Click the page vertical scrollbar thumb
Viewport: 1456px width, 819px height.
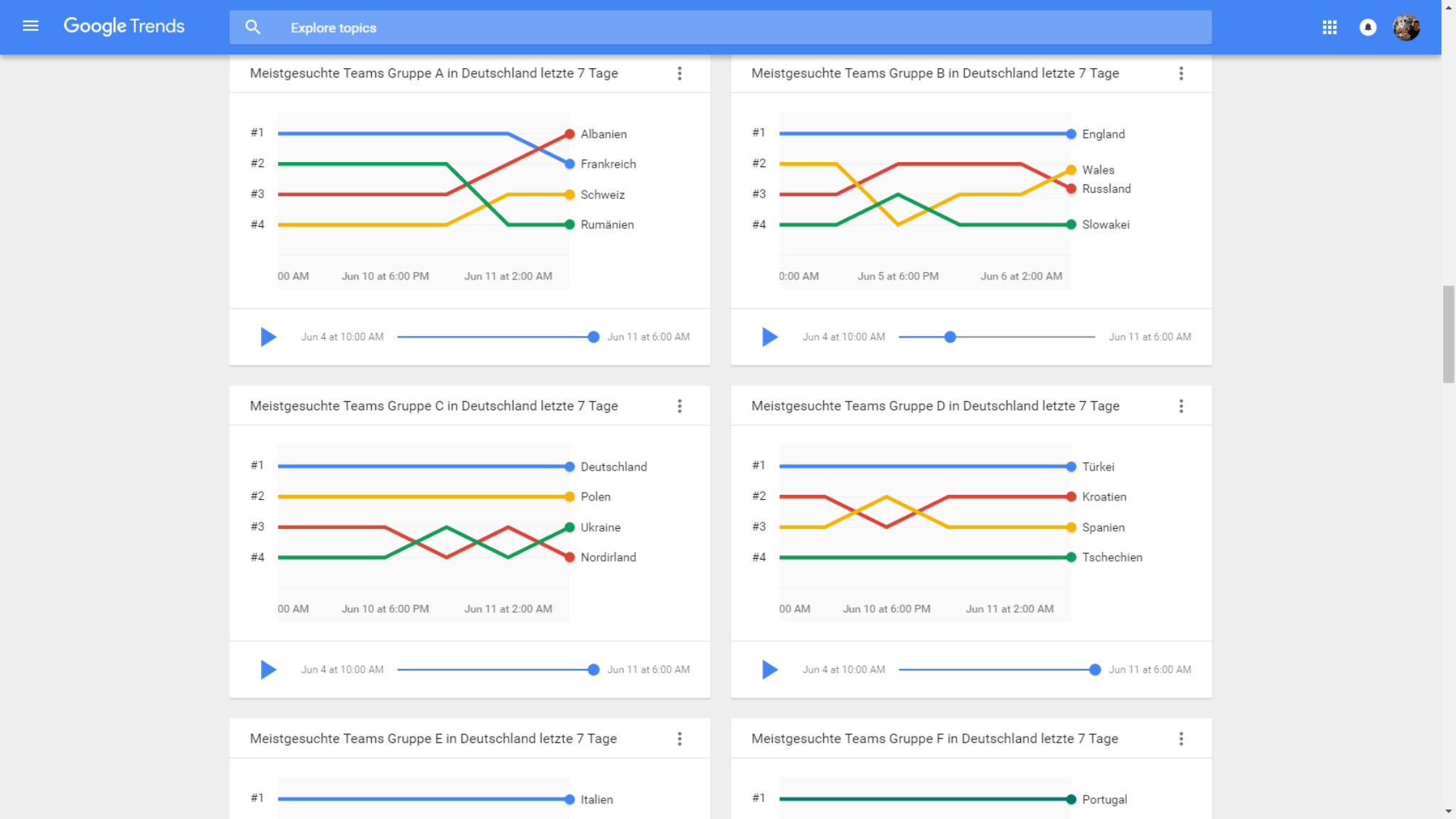(x=1448, y=334)
